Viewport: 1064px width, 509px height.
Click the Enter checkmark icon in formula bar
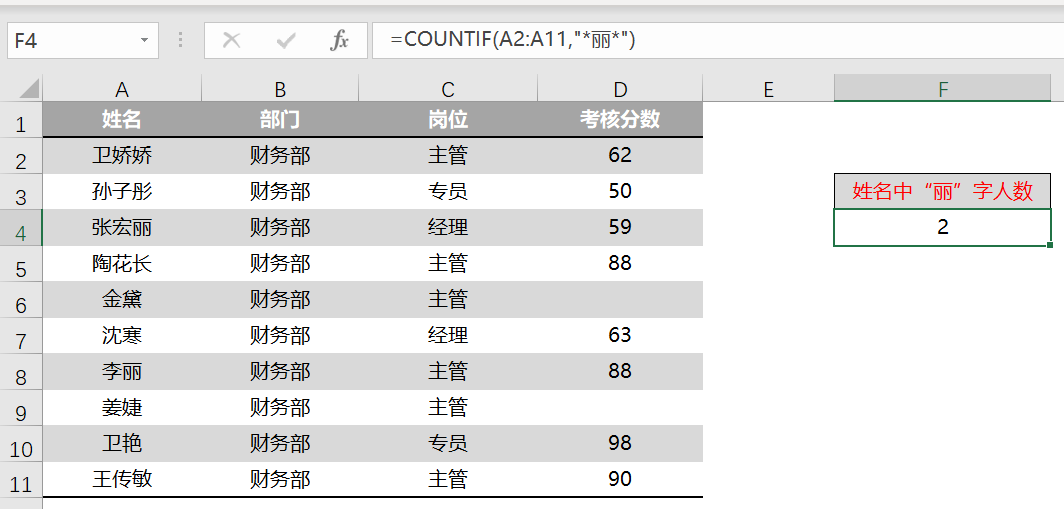(286, 41)
